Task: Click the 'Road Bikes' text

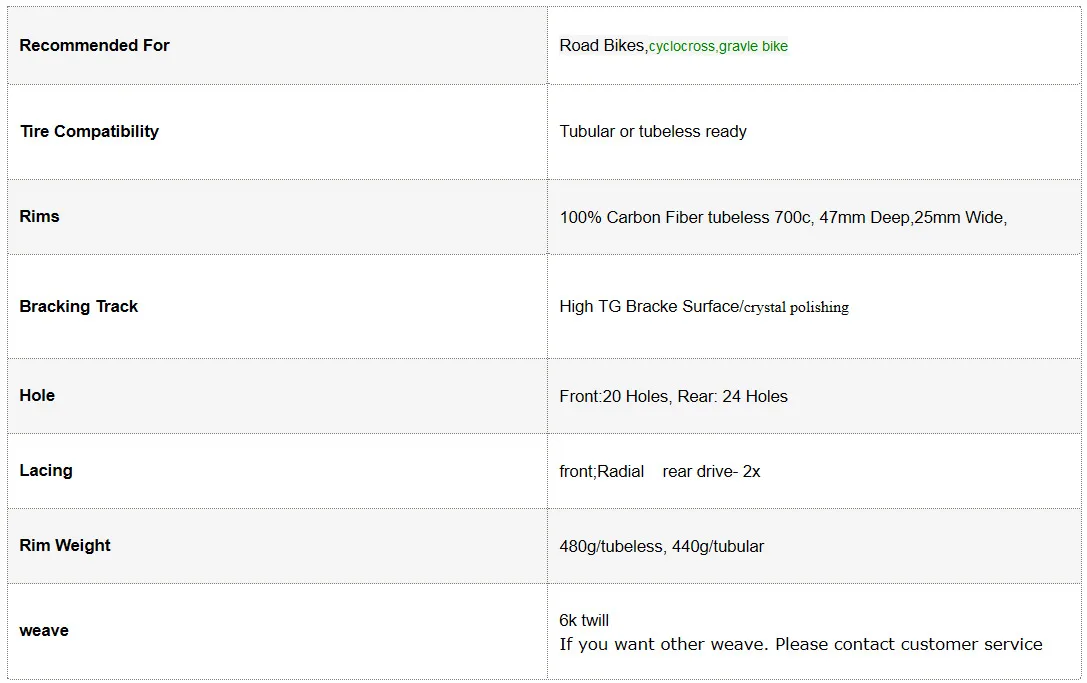Action: [x=602, y=45]
